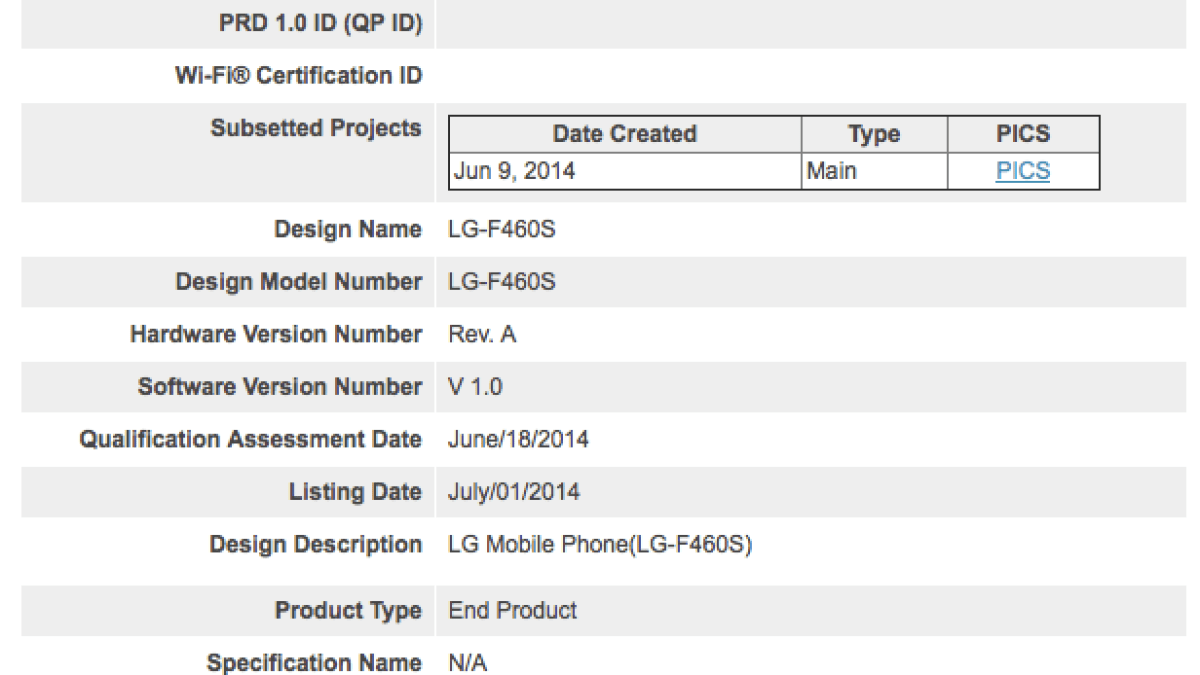Click the Specification Name value N/A
The image size is (1200, 675).
[468, 663]
